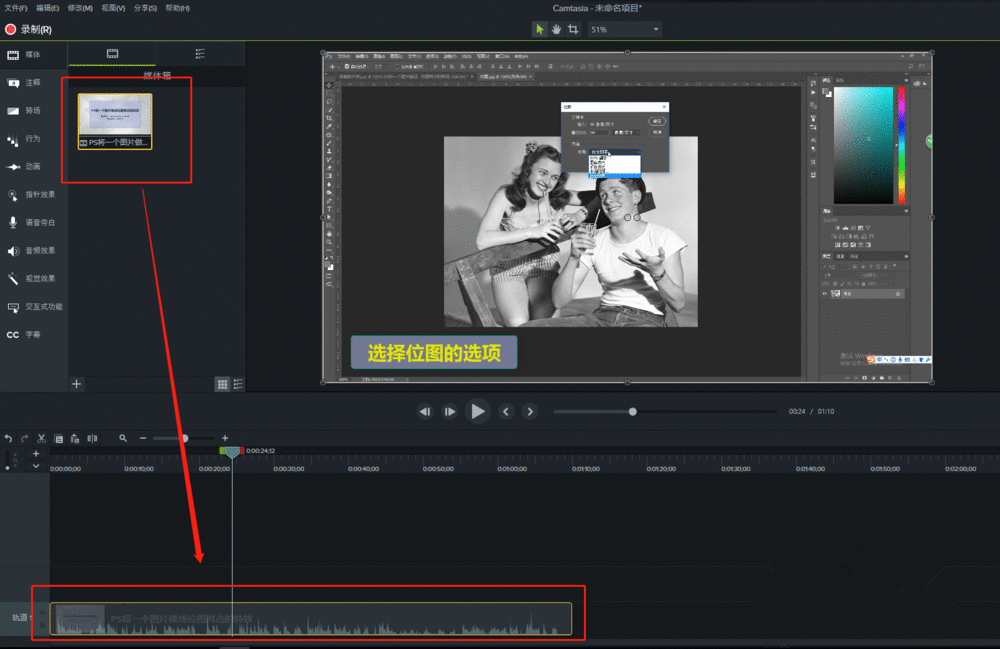
Task: Open the 文件(F) menu
Action: pyautogui.click(x=15, y=8)
